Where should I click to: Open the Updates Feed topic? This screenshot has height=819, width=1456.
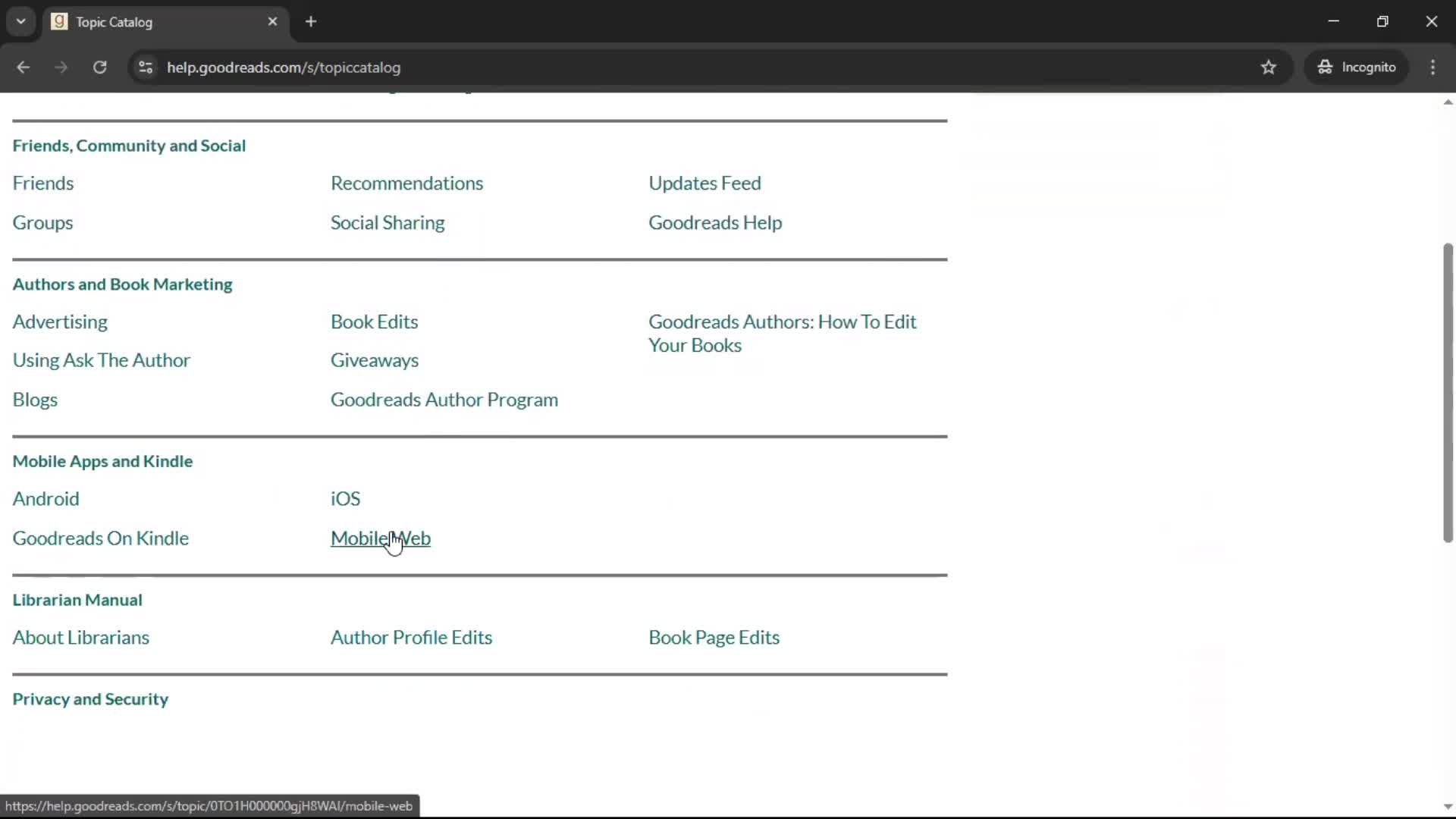tap(704, 184)
